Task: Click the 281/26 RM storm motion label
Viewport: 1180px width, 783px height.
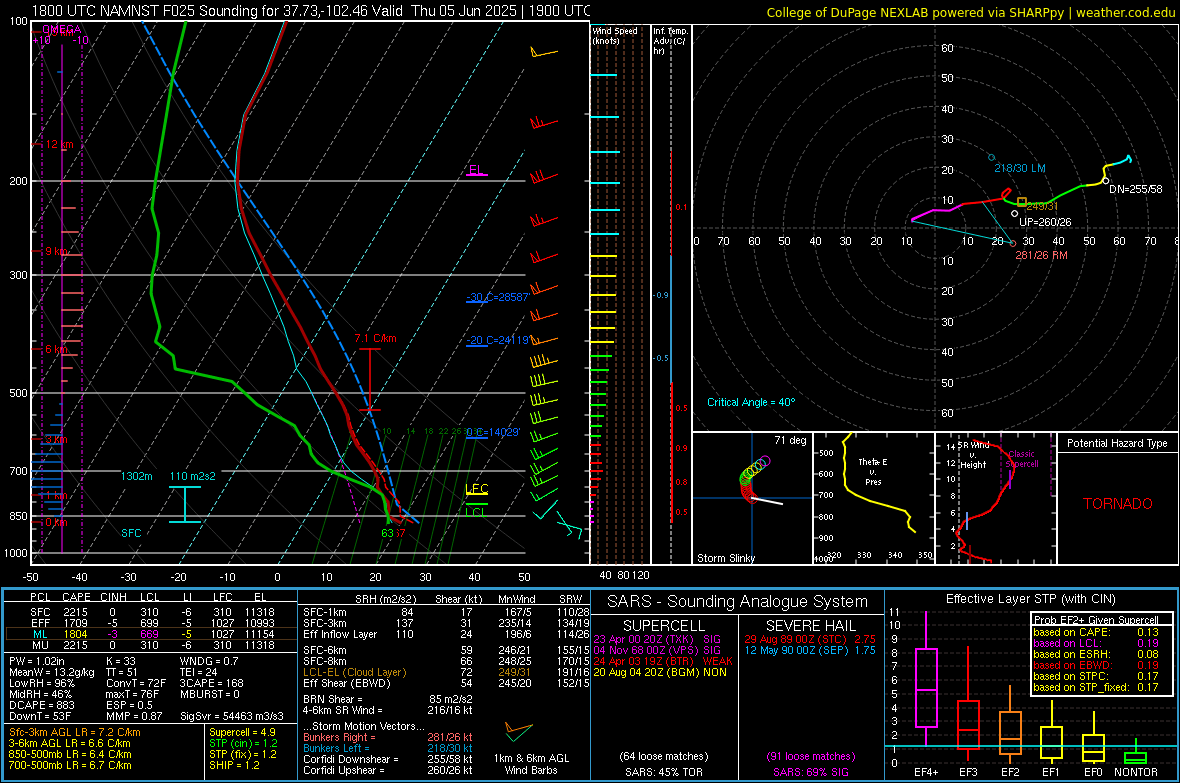Action: (1041, 255)
